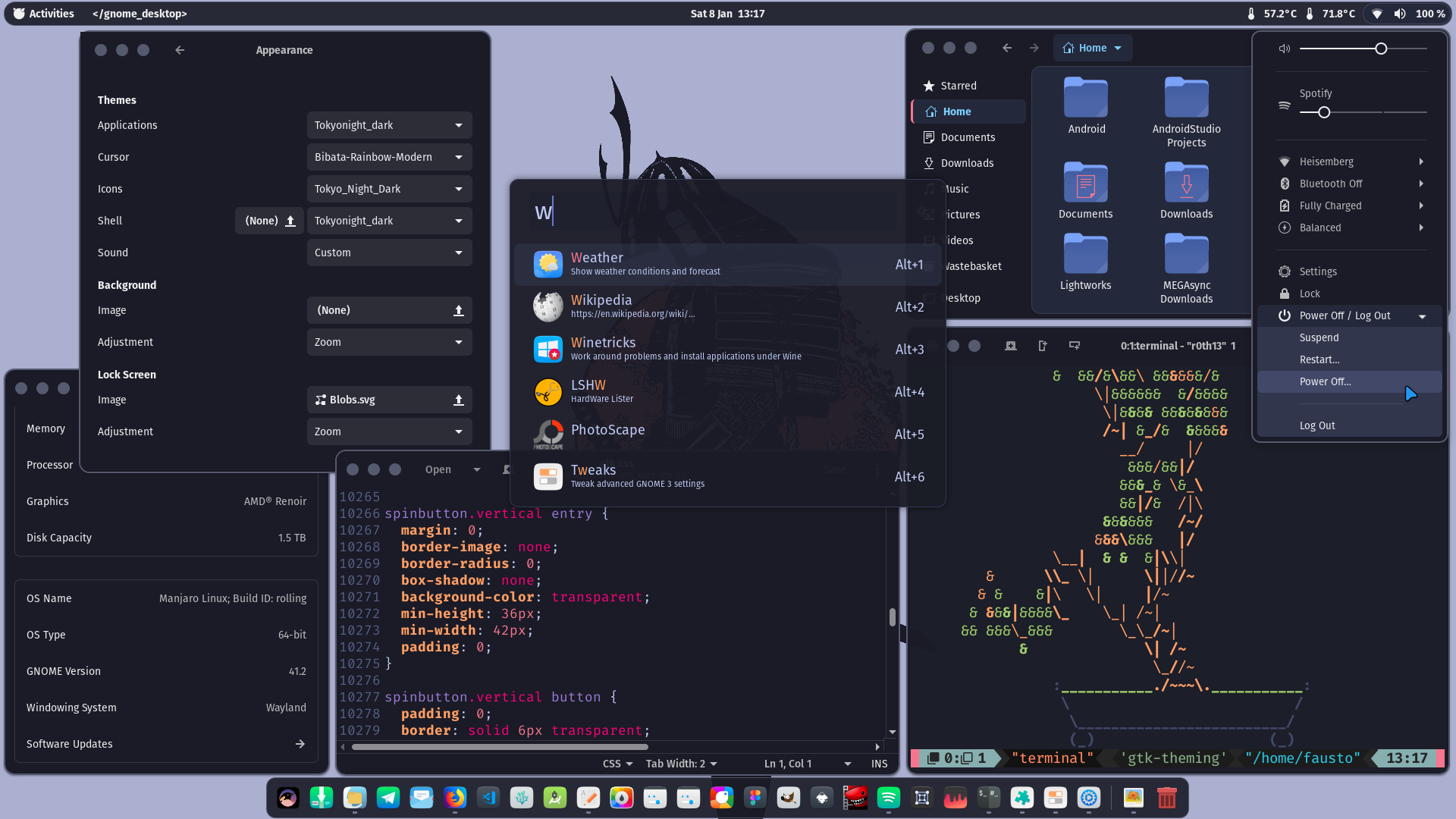This screenshot has height=819, width=1456.
Task: Open Settings from system menu
Action: tap(1350, 271)
